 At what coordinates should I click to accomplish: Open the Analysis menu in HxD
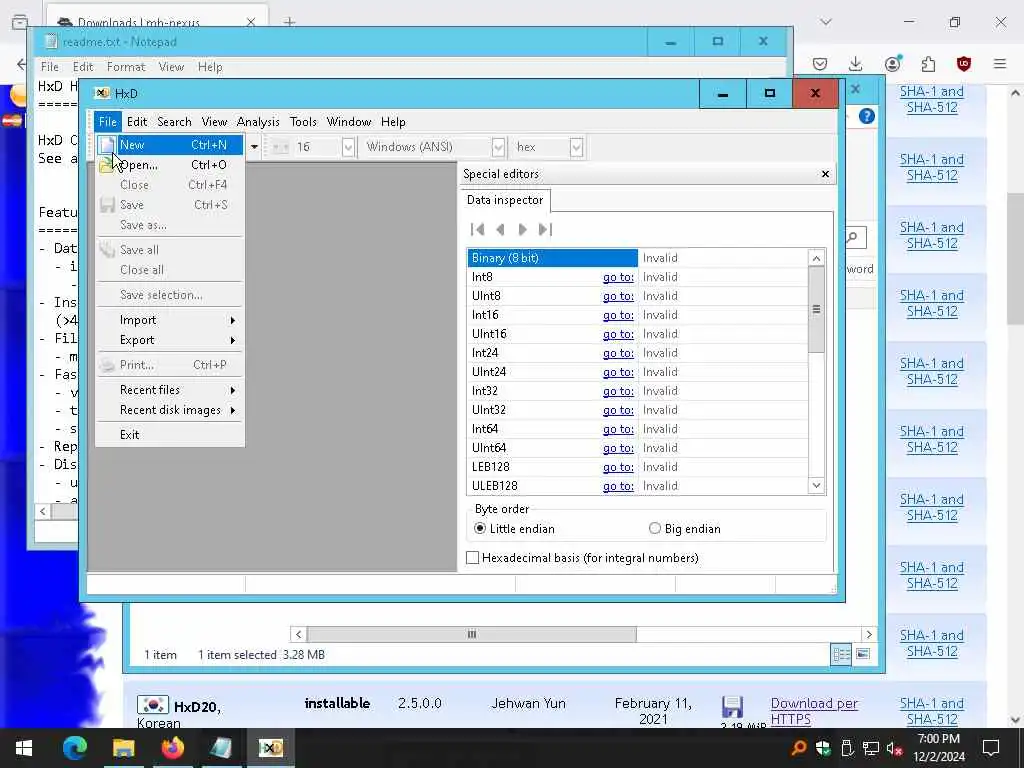[258, 121]
